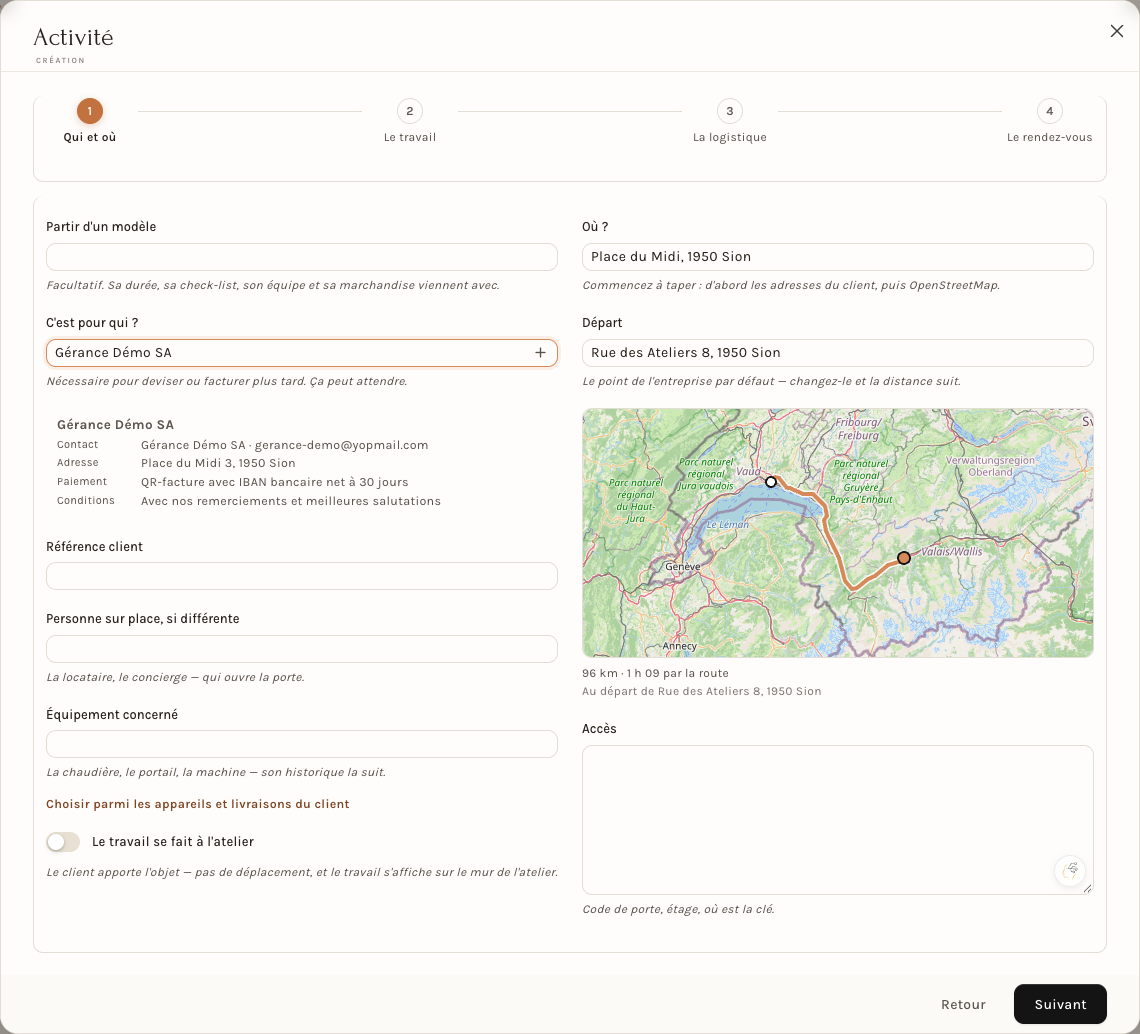Go to step 4 Le rendez-vous
The height and width of the screenshot is (1034, 1140).
pos(1049,121)
